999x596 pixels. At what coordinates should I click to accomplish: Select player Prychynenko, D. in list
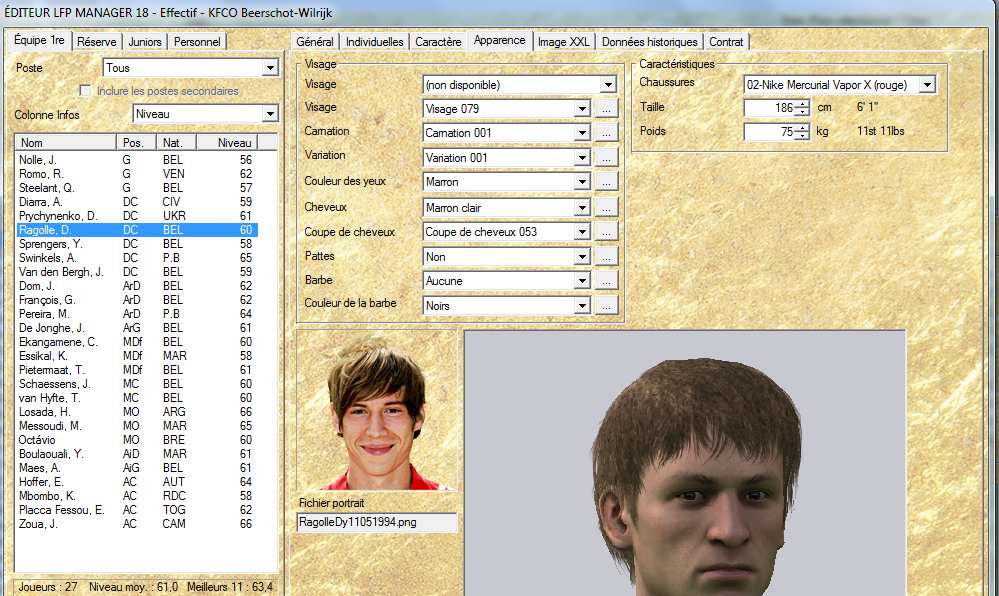point(137,216)
